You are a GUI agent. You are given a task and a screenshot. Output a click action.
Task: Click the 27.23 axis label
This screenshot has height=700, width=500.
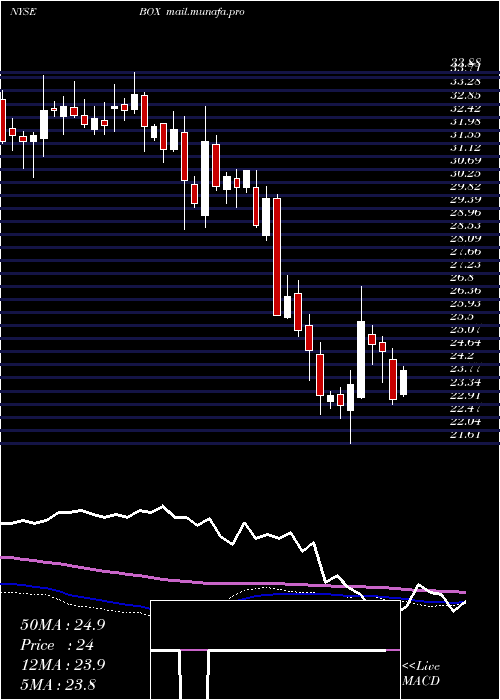click(465, 265)
